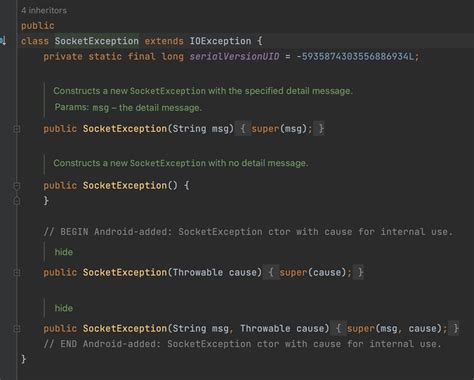474x380 pixels.
Task: Click the 'Throwable cause' parameter in single-argument constructor
Action: (215, 272)
